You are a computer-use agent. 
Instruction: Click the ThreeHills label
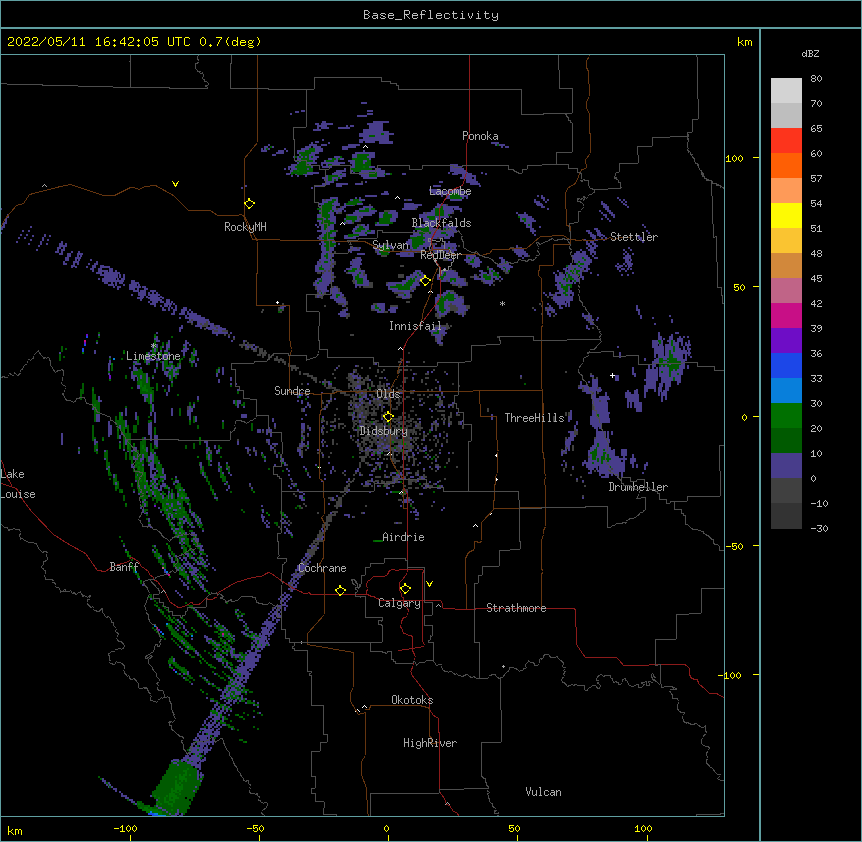pos(534,418)
